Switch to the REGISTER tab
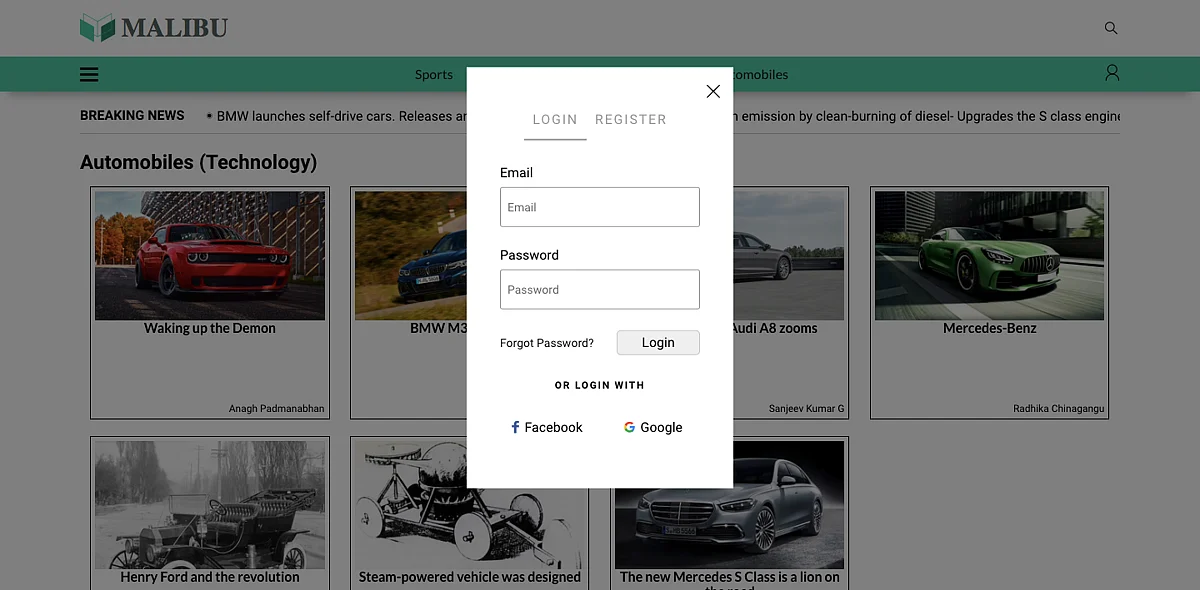The width and height of the screenshot is (1200, 590). [x=630, y=119]
